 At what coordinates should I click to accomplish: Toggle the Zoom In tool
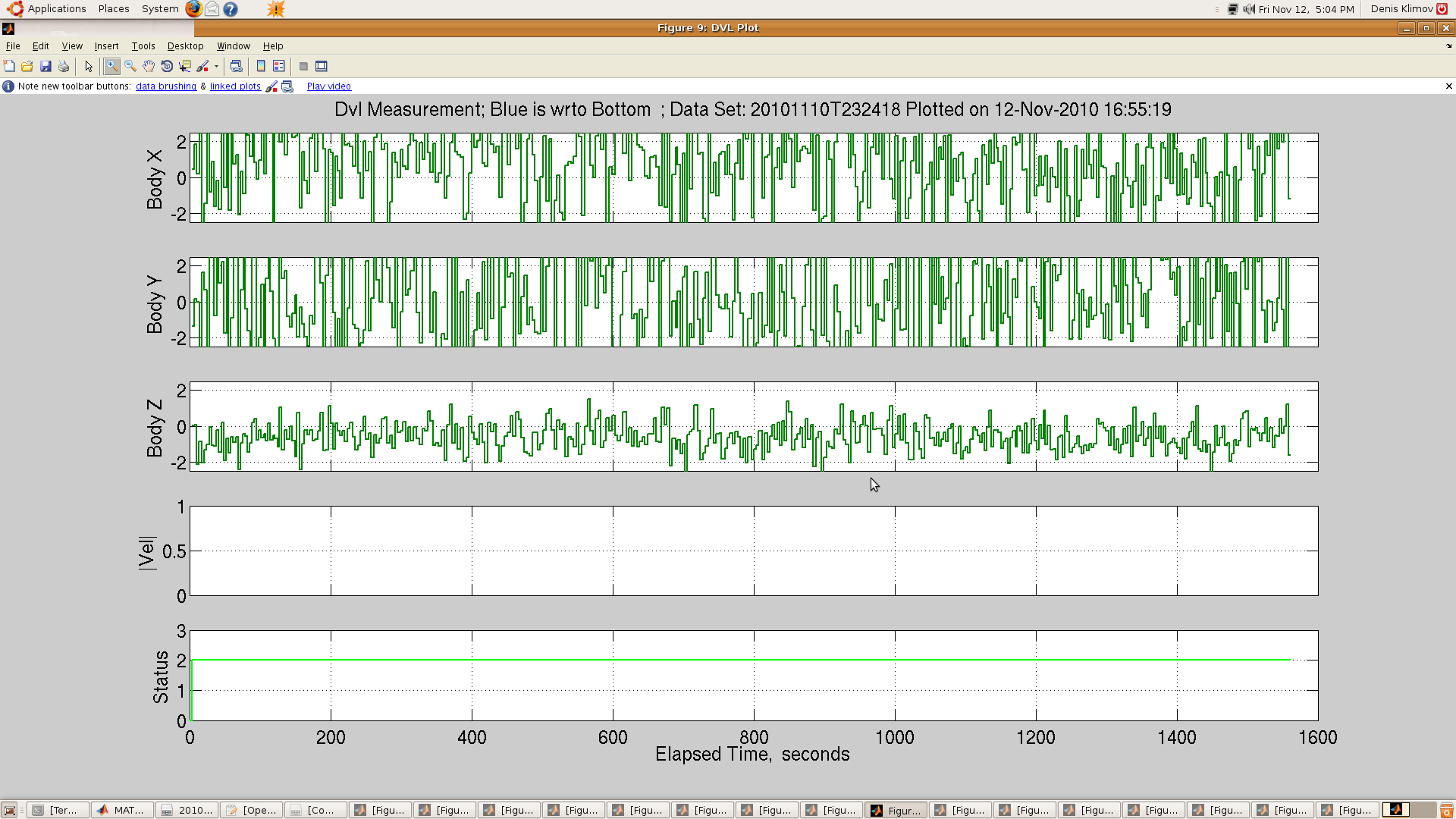click(x=112, y=67)
